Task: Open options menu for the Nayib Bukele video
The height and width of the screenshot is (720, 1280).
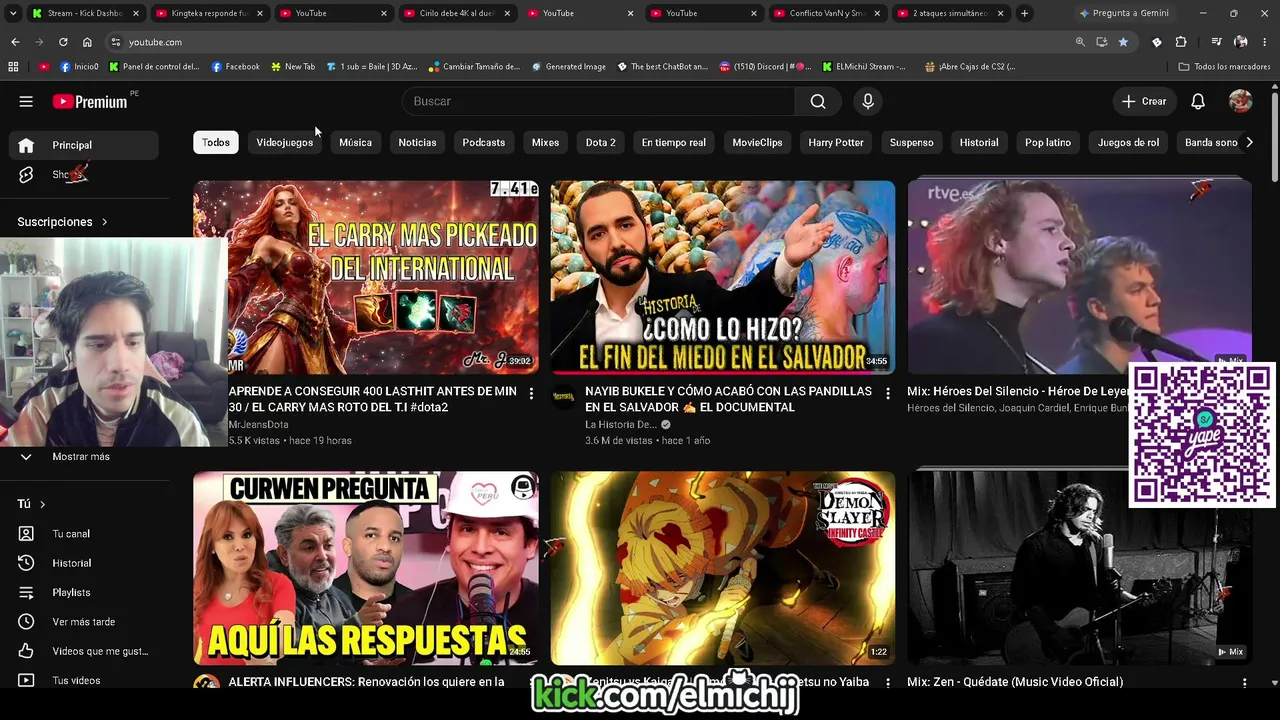Action: point(887,393)
